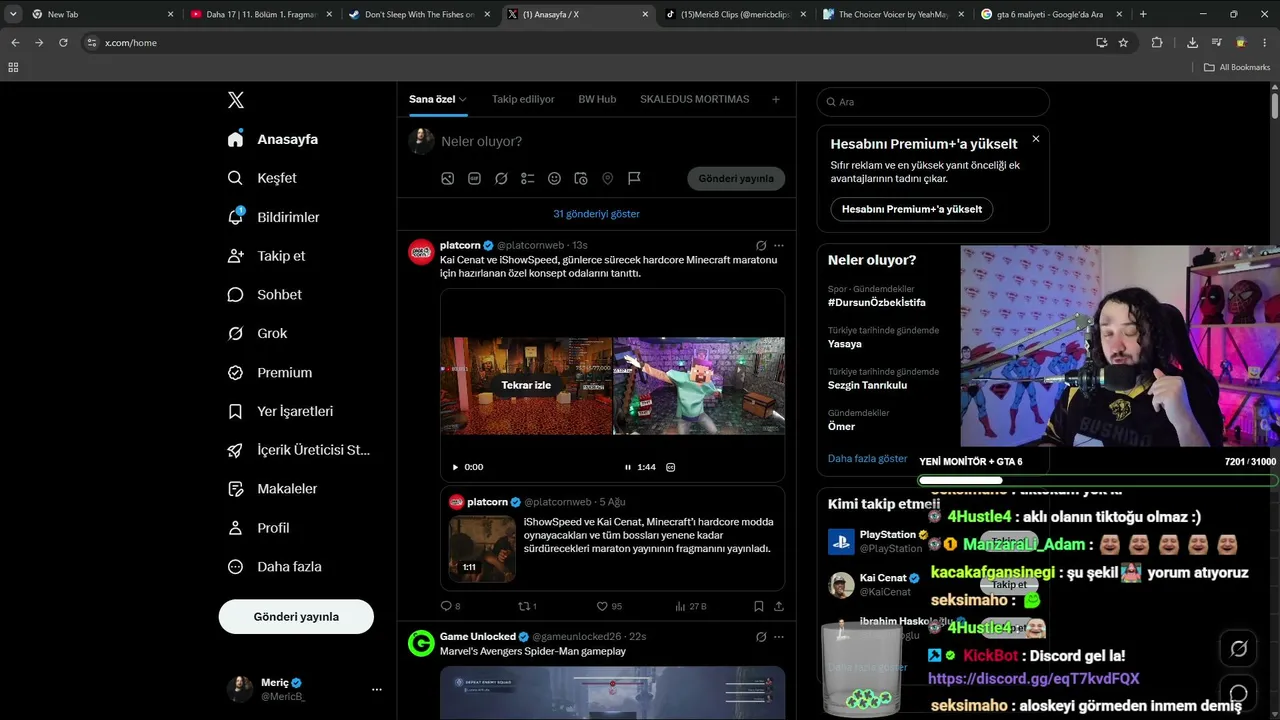Click Tekrar izle on the video
This screenshot has width=1280, height=720.
click(526, 385)
